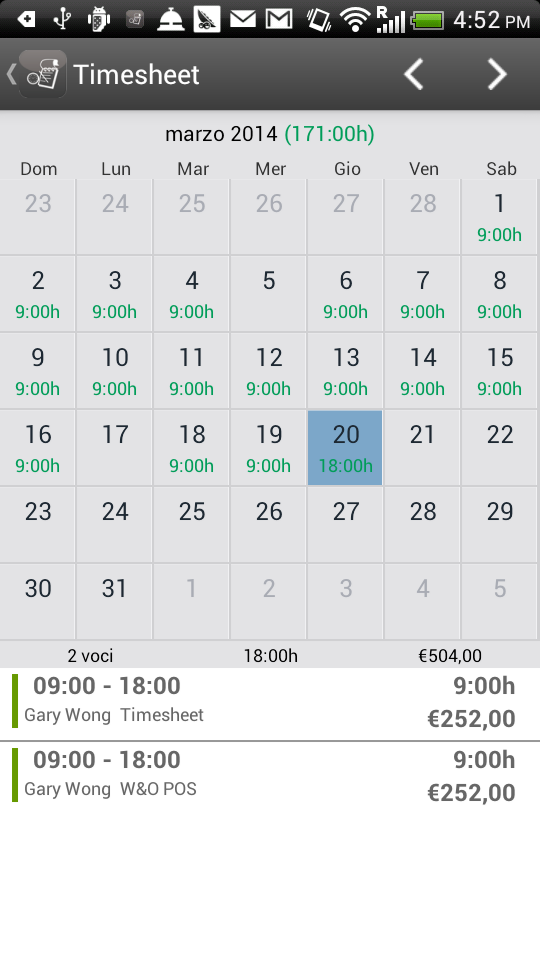Go to previous month arrow
The image size is (540, 960).
tap(414, 74)
